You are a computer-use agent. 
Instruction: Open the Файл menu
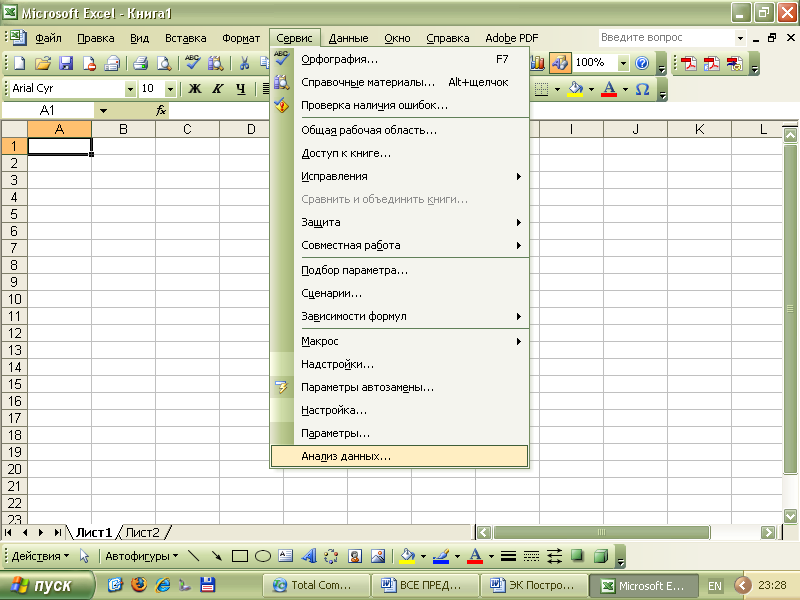(48, 38)
